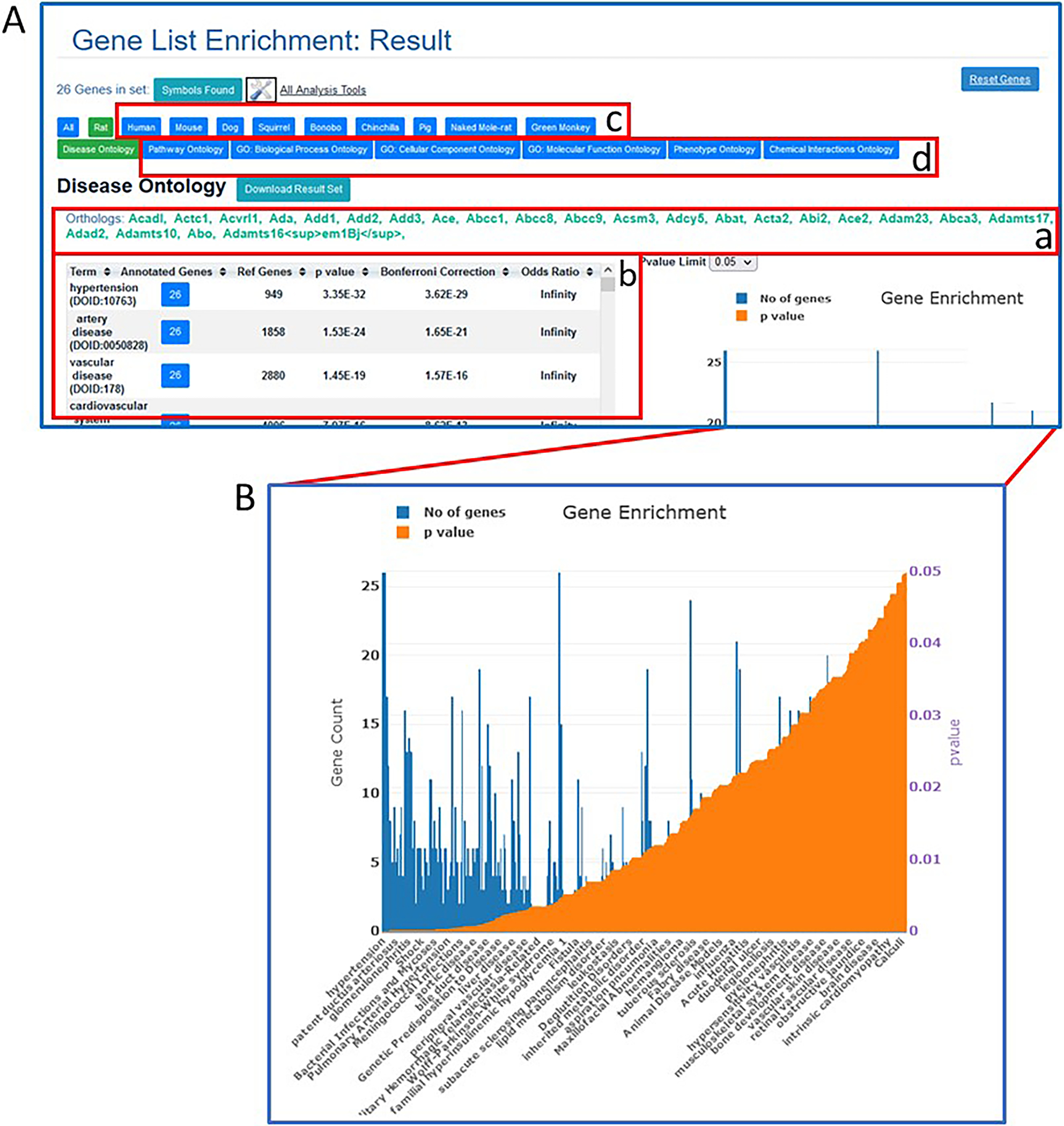1064x1126 pixels.
Task: Switch to Phenotype Ontology tab
Action: (x=714, y=149)
